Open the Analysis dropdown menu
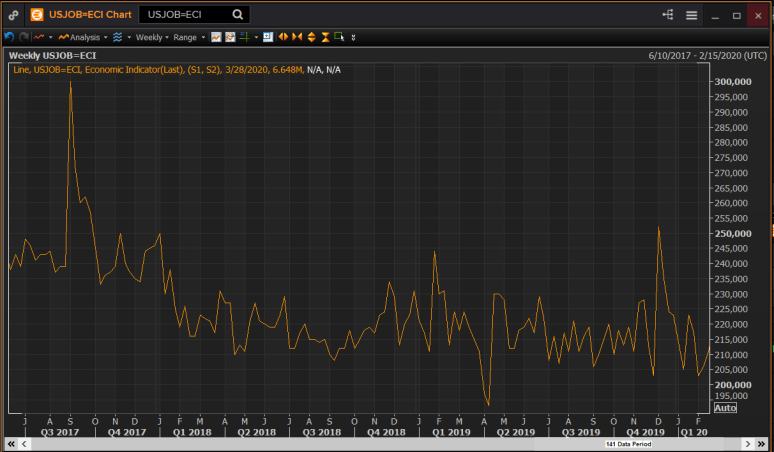 pyautogui.click(x=83, y=37)
